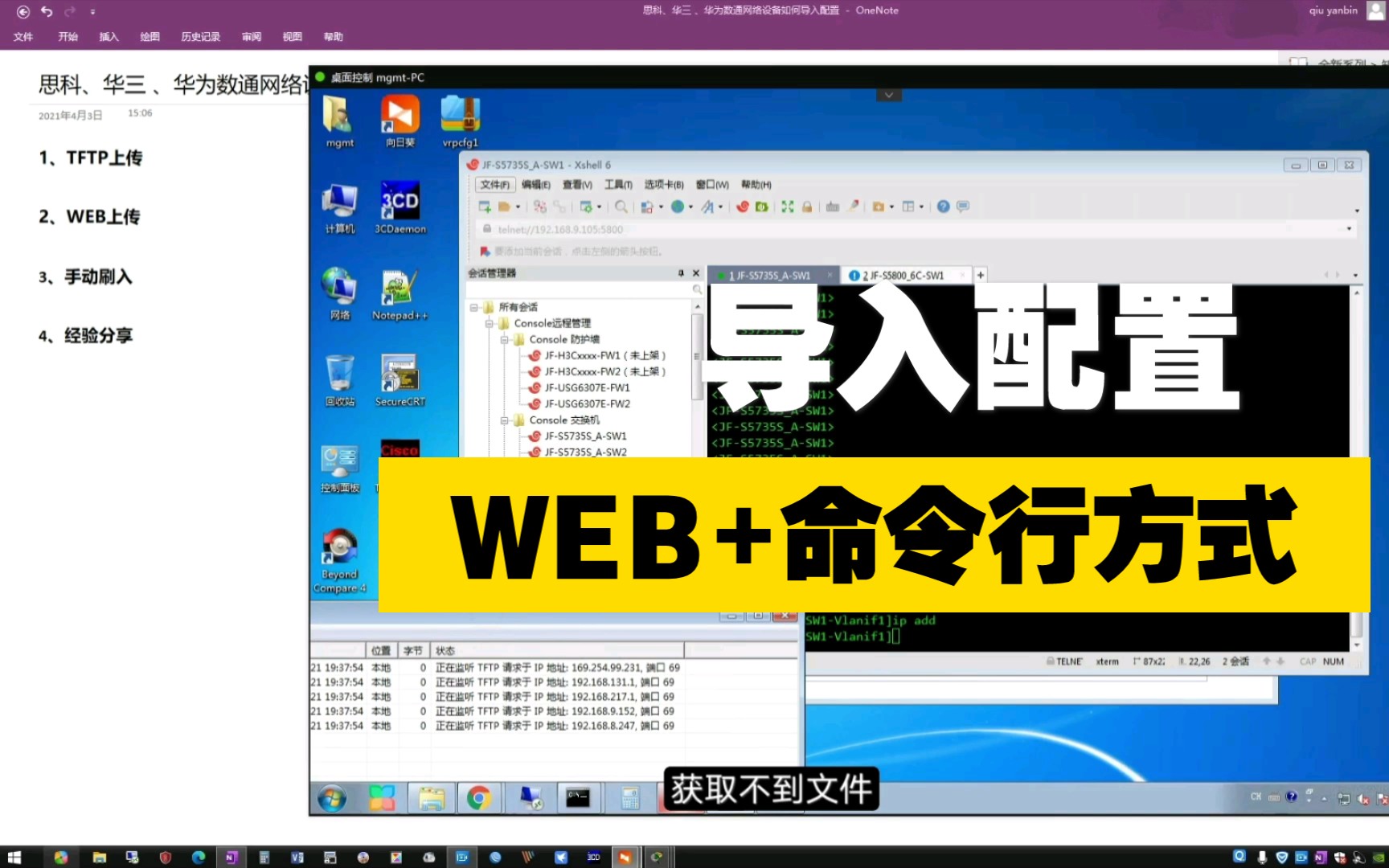Open the Beyond Compare 4 desktop icon
This screenshot has width=1389, height=868.
(340, 561)
